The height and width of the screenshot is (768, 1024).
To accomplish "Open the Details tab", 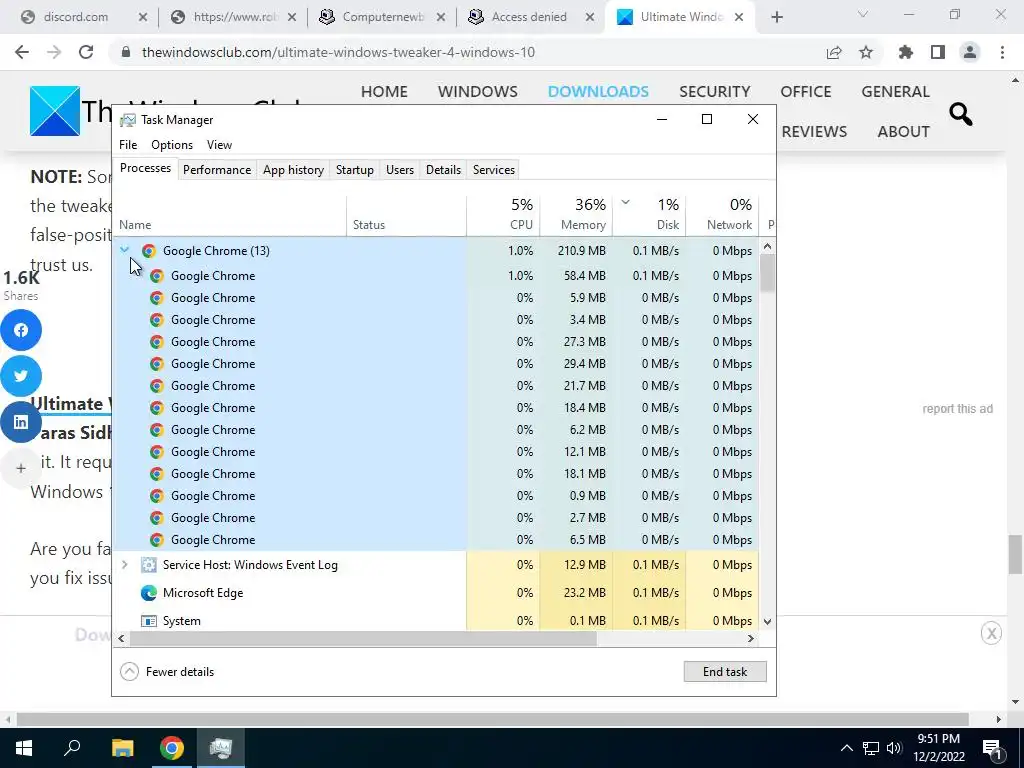I will pos(443,170).
